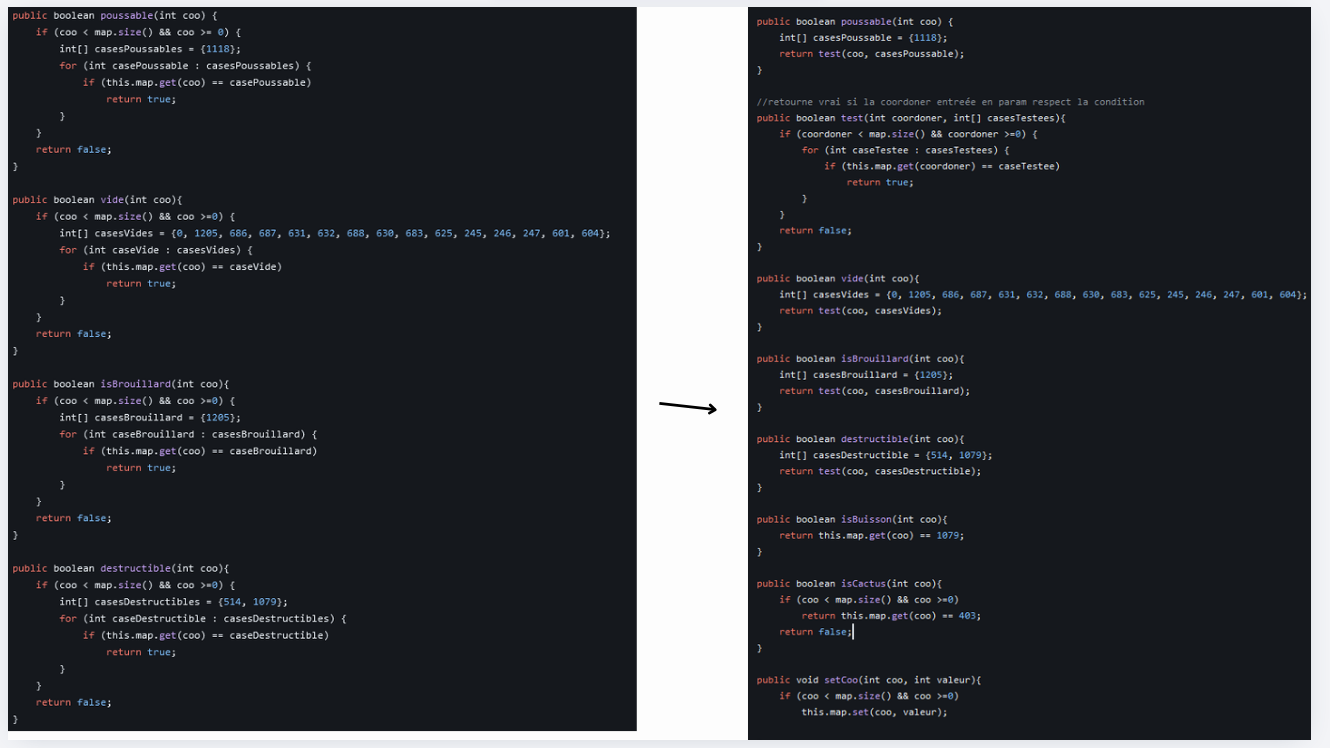Click 'return test(coo, casesPoussable);'
Viewport: 1330px width, 748px height.
point(872,54)
